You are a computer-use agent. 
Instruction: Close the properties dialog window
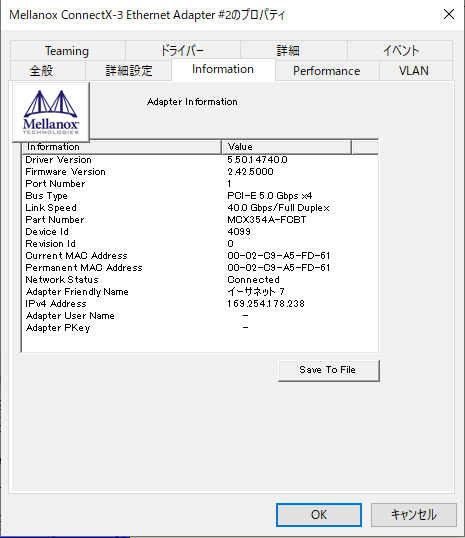449,14
